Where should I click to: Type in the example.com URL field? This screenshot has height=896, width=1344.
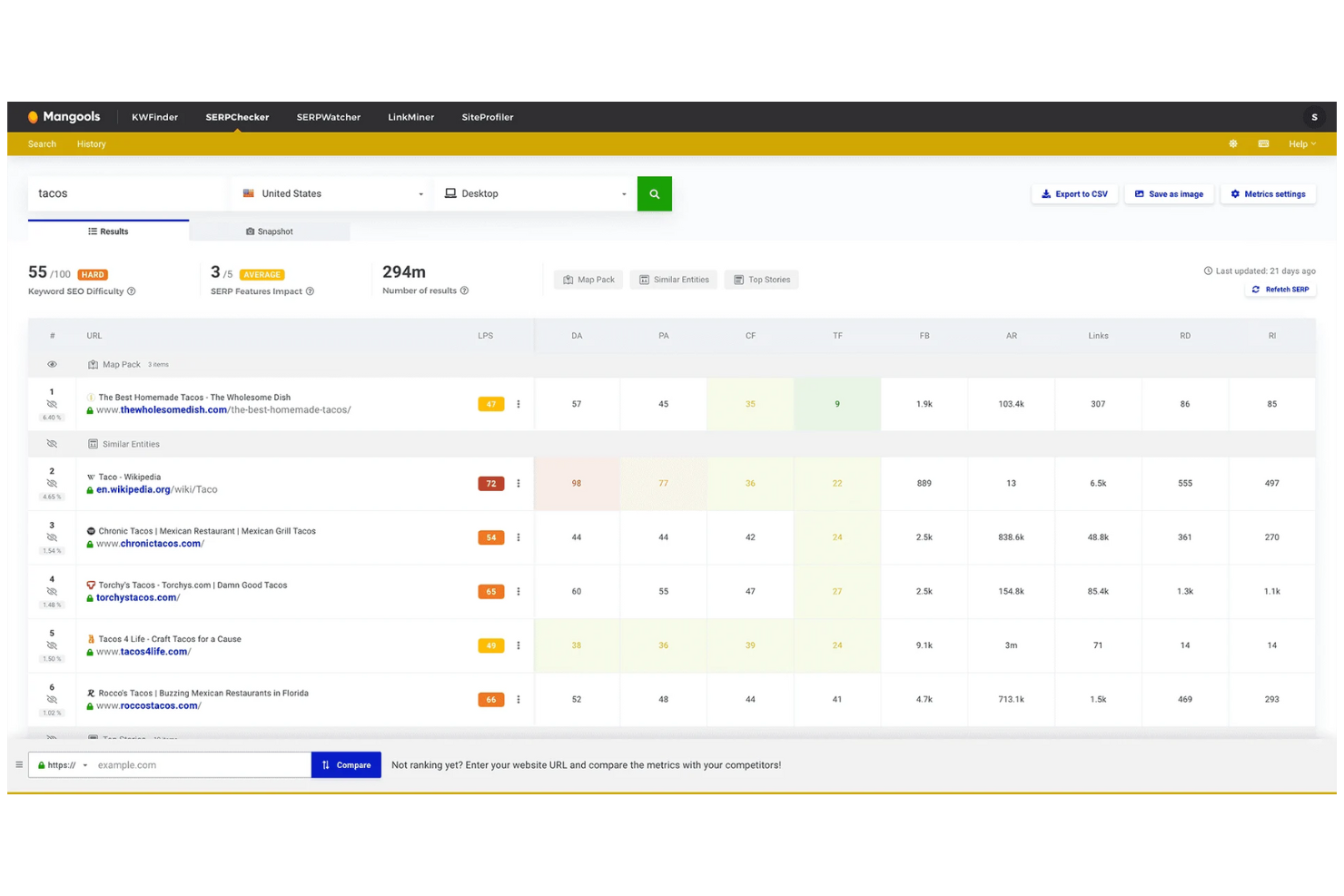(x=198, y=764)
